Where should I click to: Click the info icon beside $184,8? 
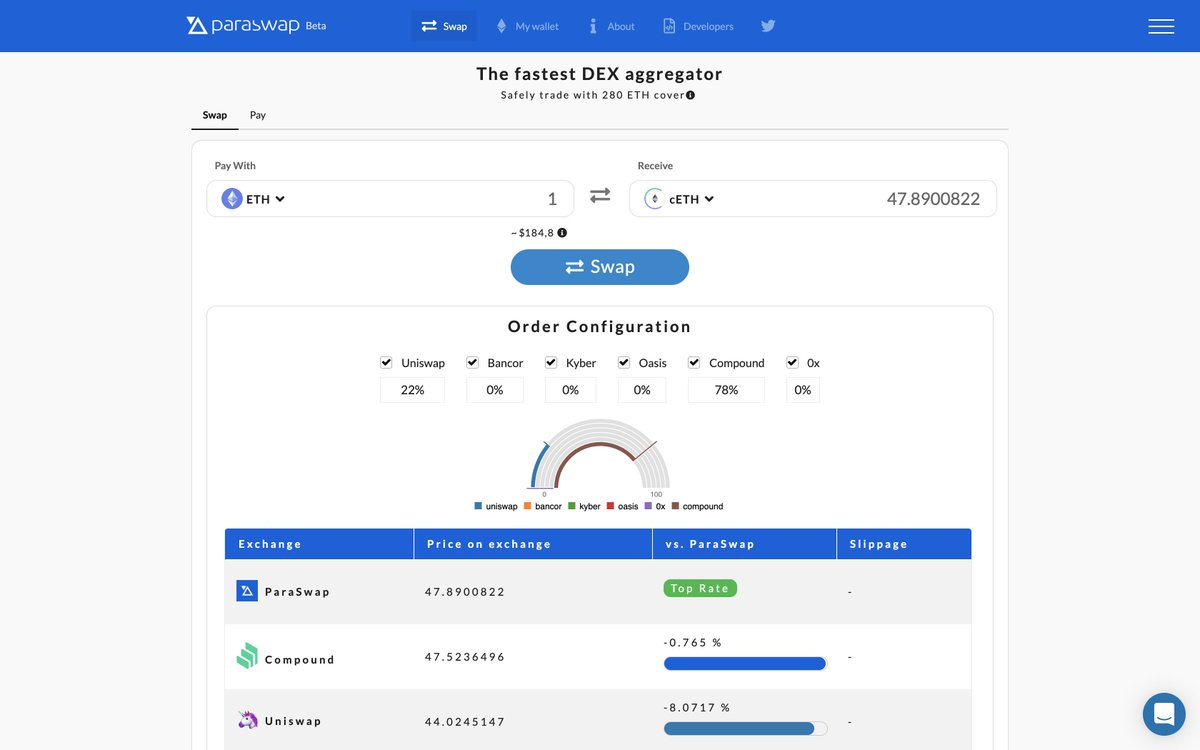click(x=562, y=233)
